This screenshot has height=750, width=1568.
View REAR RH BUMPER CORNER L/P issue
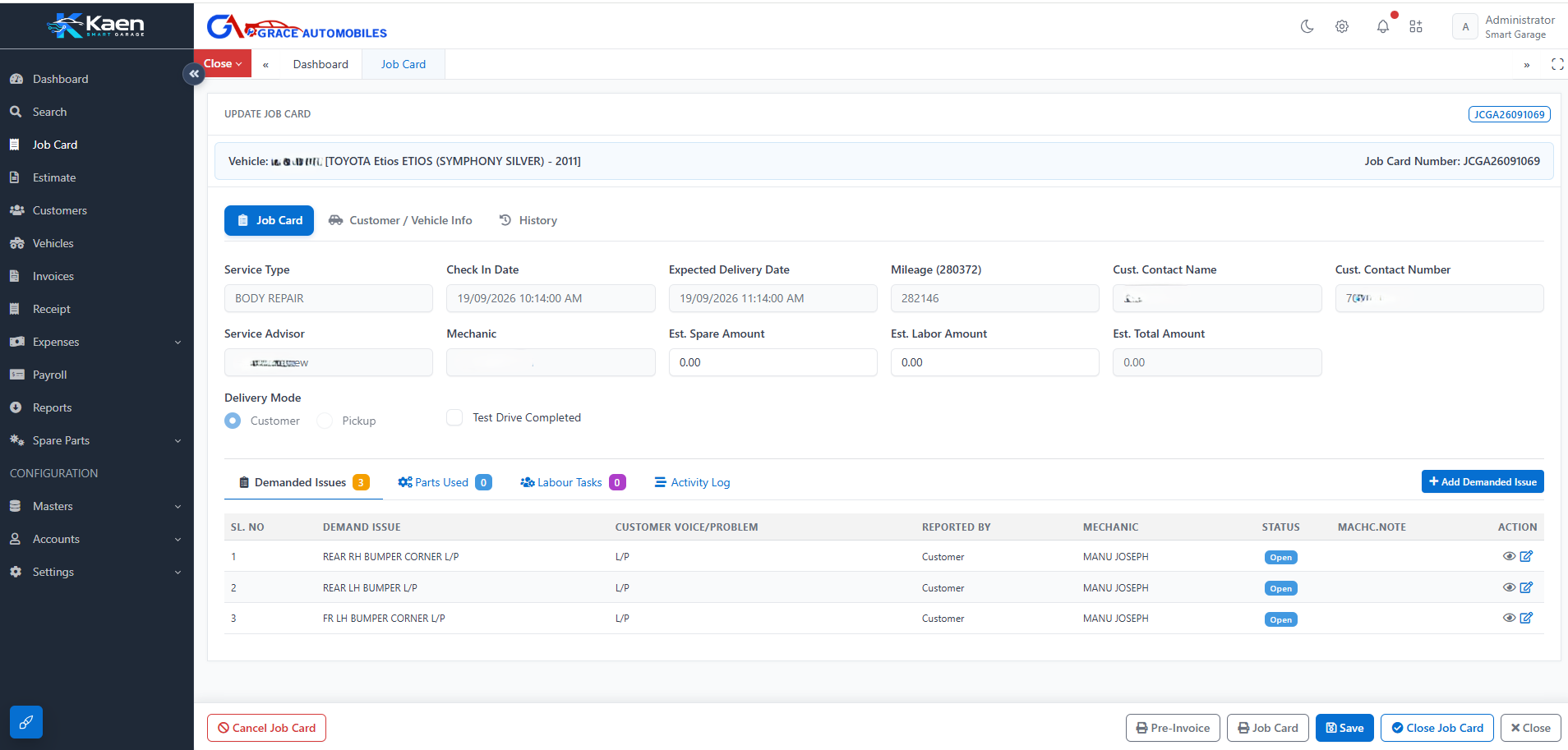tap(1509, 556)
